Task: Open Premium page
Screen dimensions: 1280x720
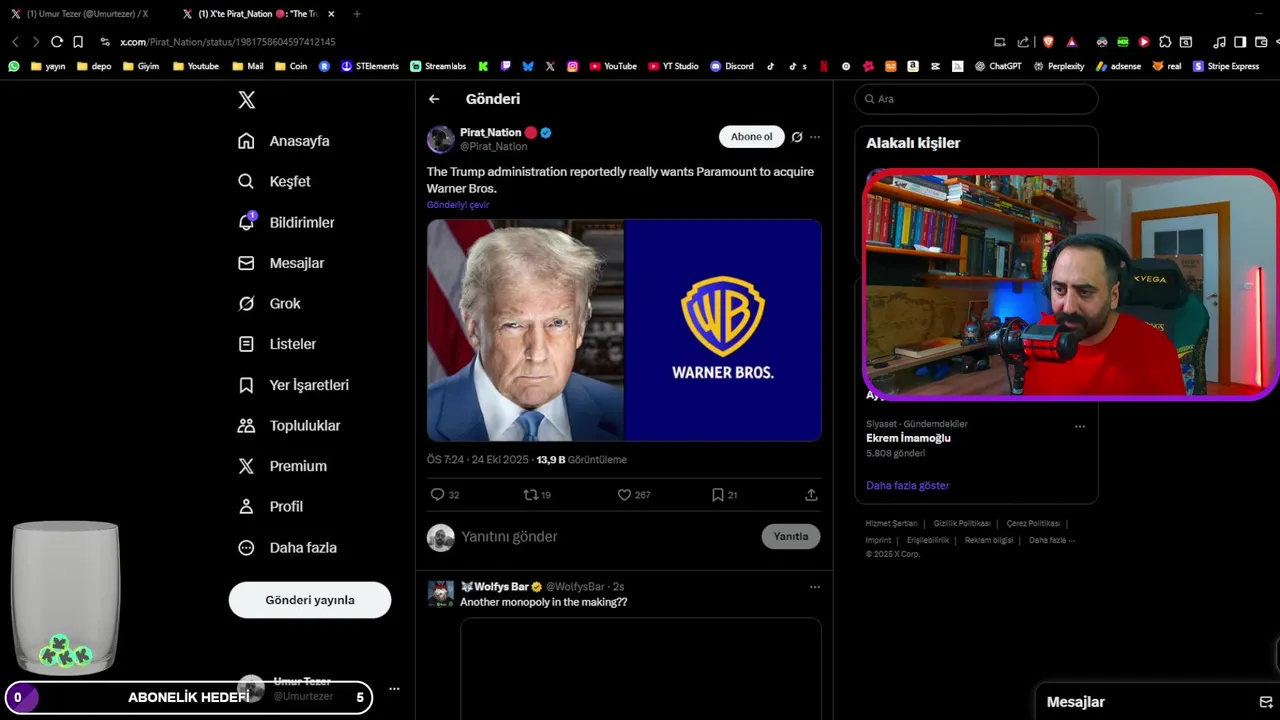Action: pos(282,466)
